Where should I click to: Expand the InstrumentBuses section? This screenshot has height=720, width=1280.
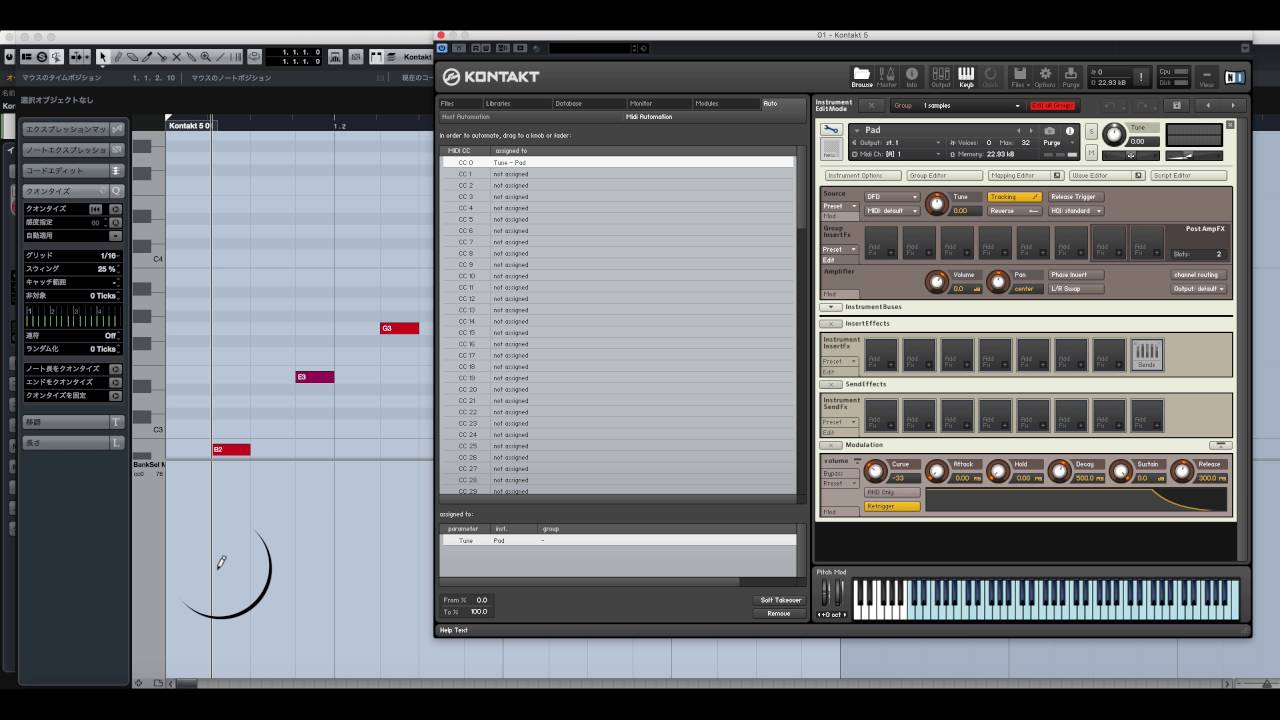coord(830,307)
